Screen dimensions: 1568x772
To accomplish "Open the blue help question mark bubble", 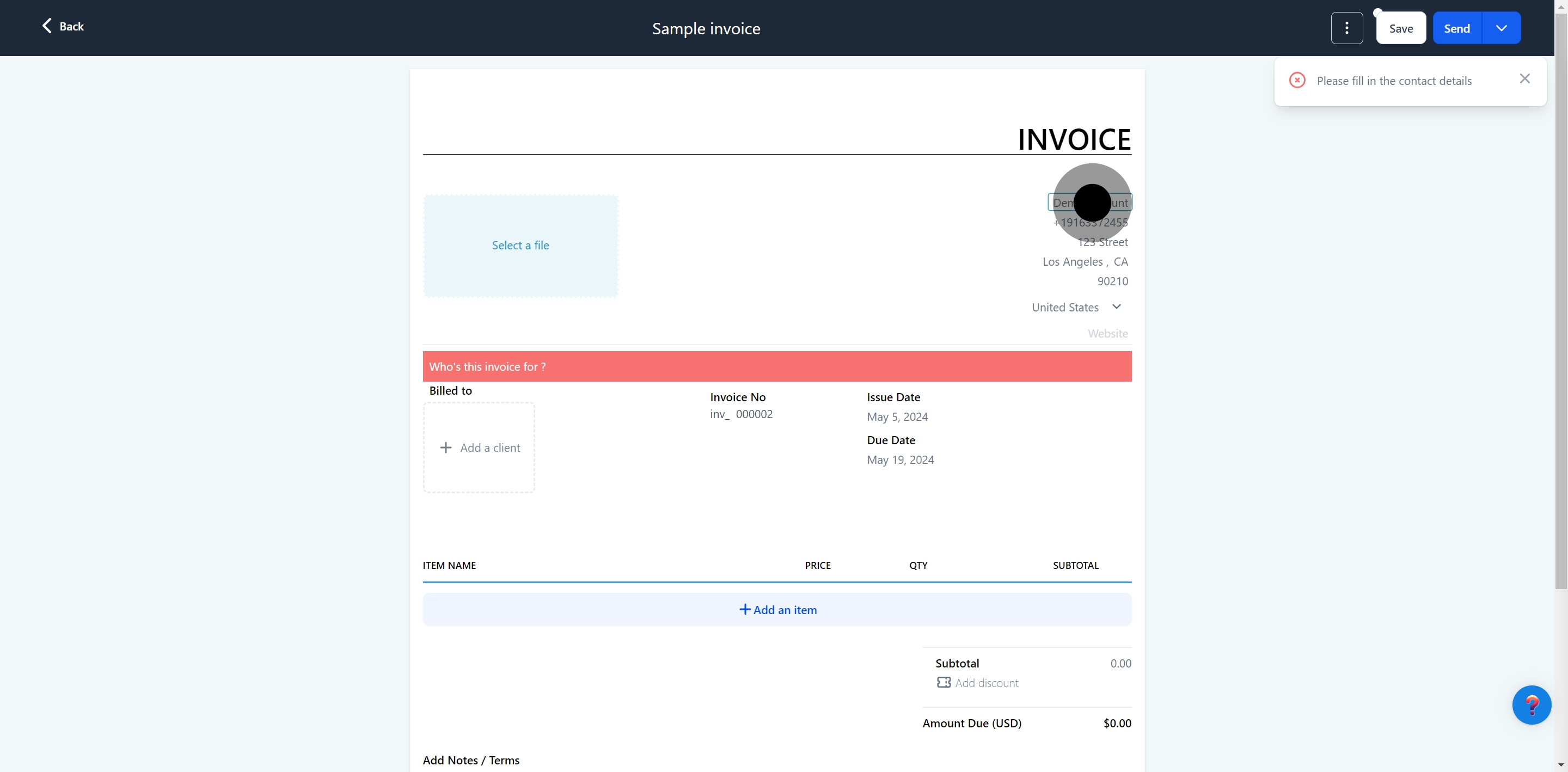I will (x=1531, y=704).
